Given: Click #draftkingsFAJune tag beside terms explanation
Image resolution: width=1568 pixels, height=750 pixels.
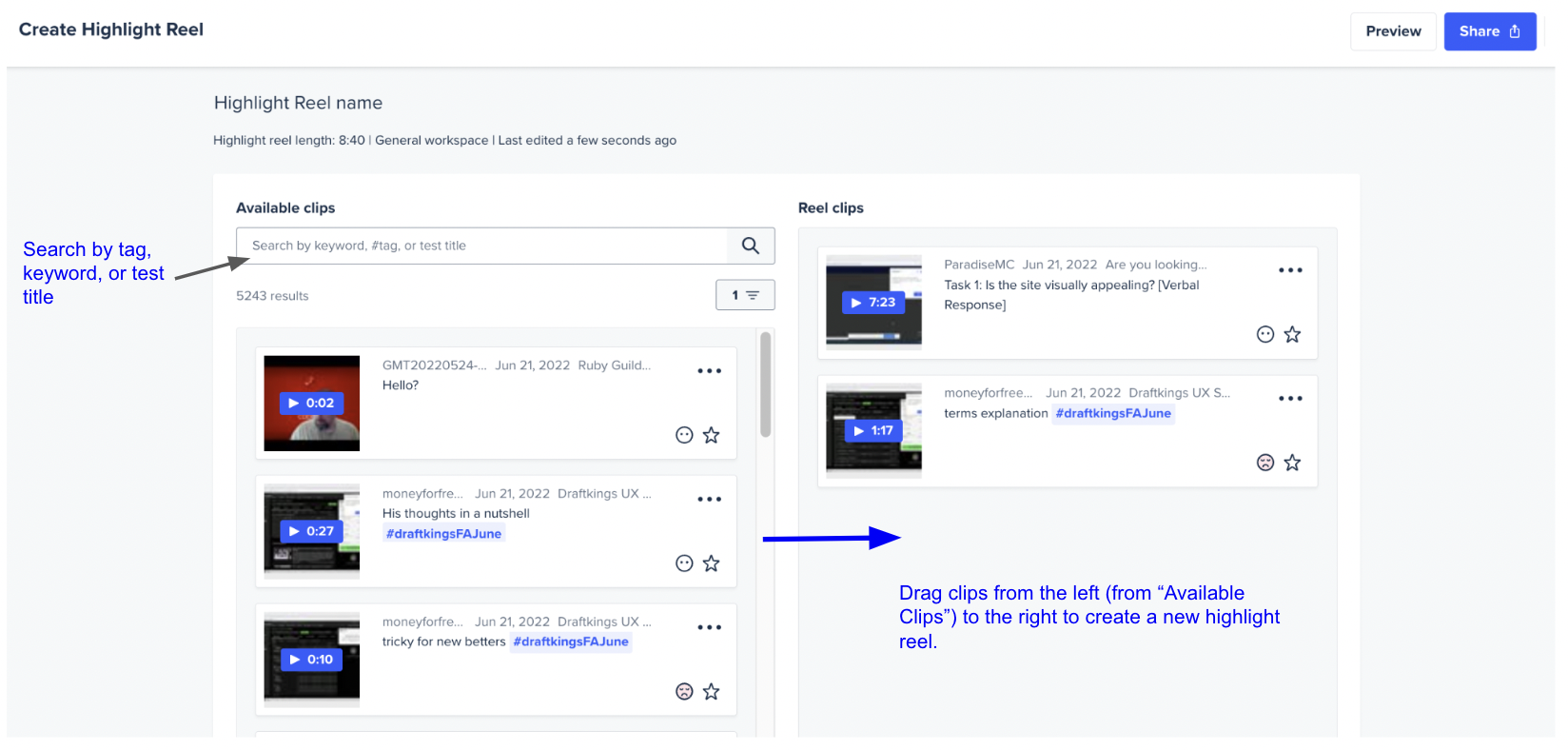Looking at the screenshot, I should pos(1113,414).
